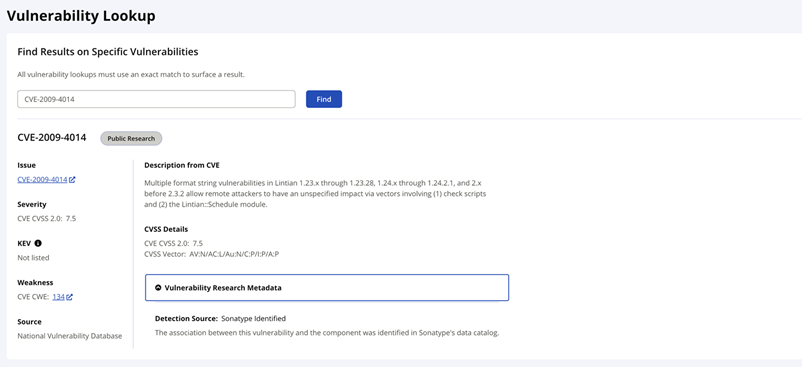802x367 pixels.
Task: Open the CWE 134 weakness link
Action: (x=58, y=297)
